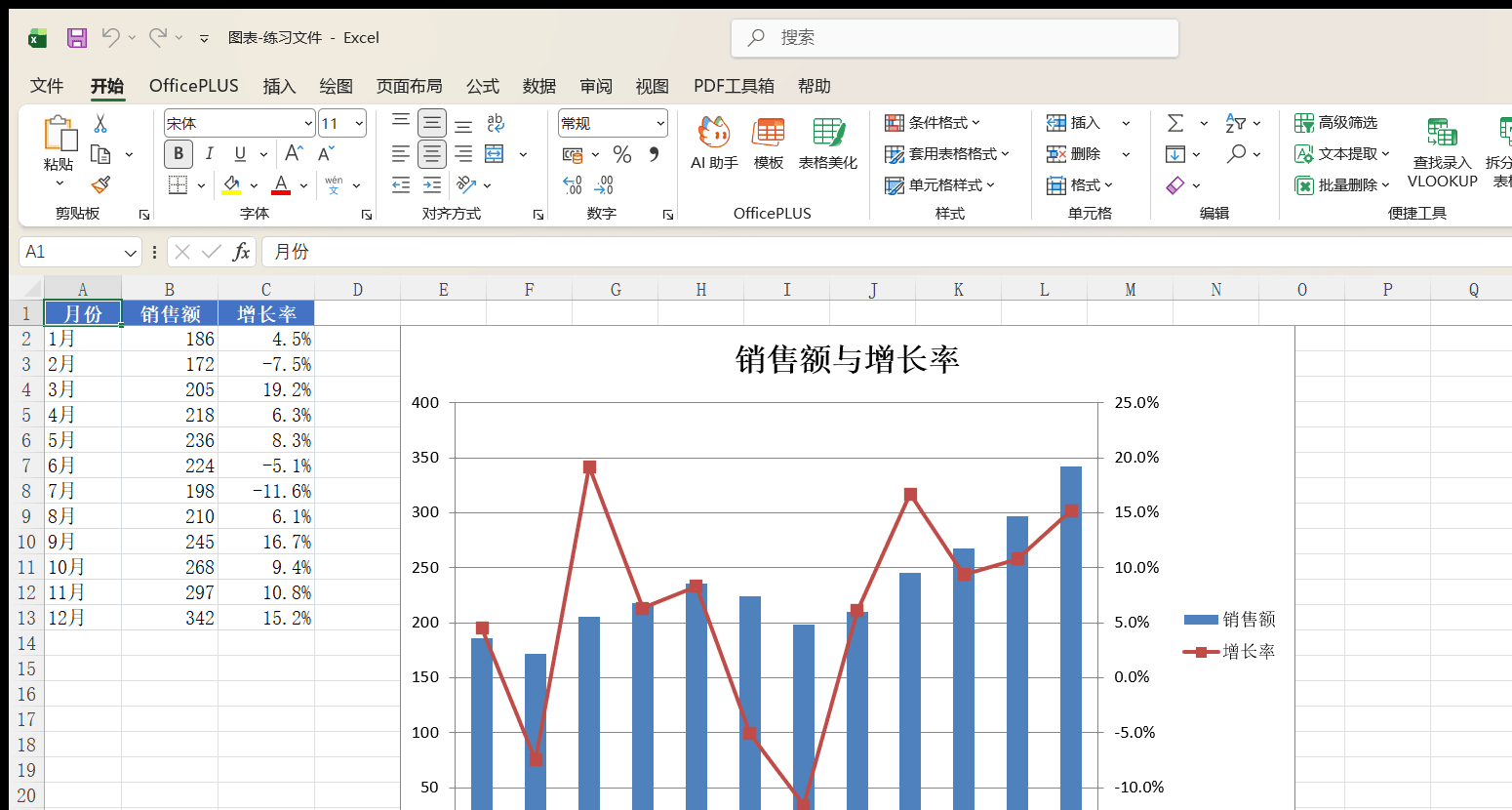Decrease font size with smaller A icon

point(326,153)
